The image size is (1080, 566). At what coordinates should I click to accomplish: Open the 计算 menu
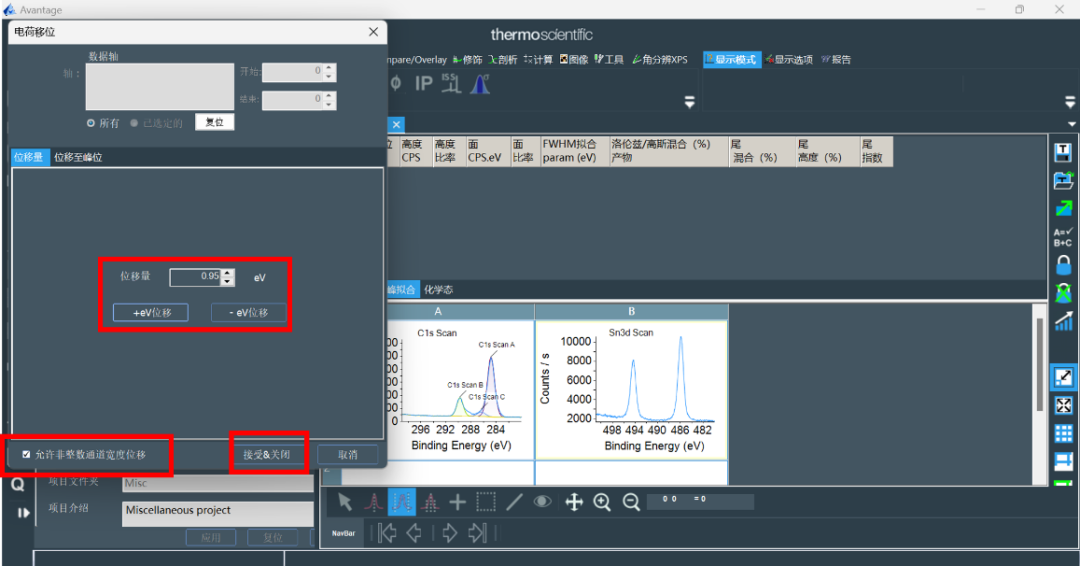click(538, 60)
